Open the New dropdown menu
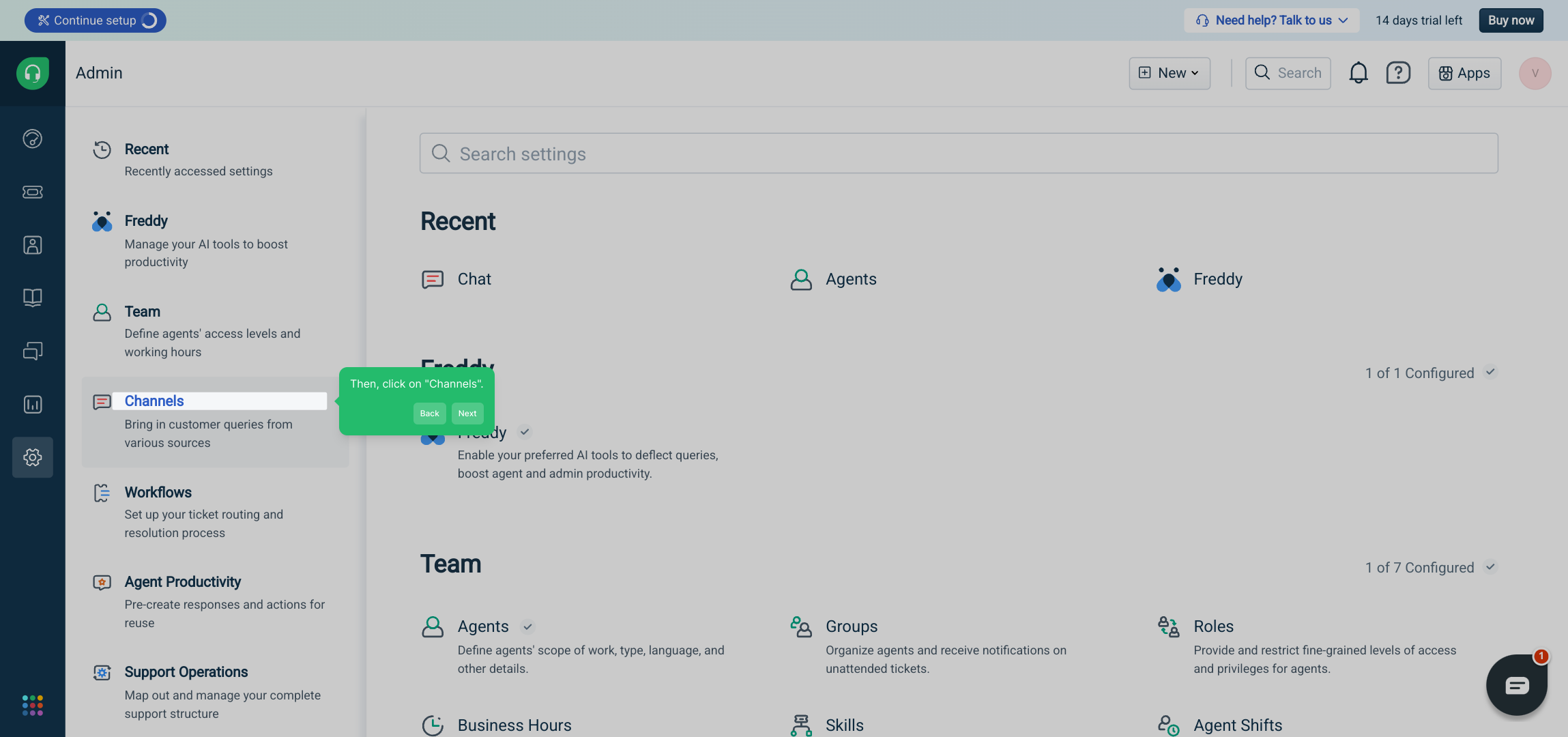The image size is (1568, 737). tap(1170, 73)
